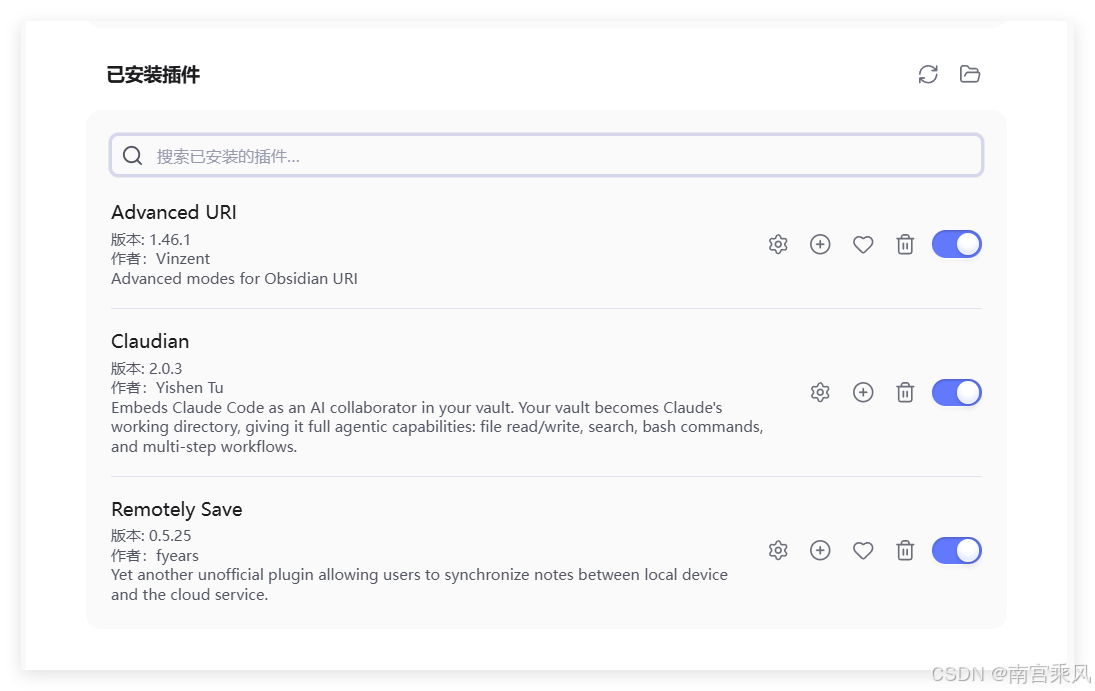This screenshot has height=691, width=1095.
Task: Click the search magnifier icon
Action: 133,155
